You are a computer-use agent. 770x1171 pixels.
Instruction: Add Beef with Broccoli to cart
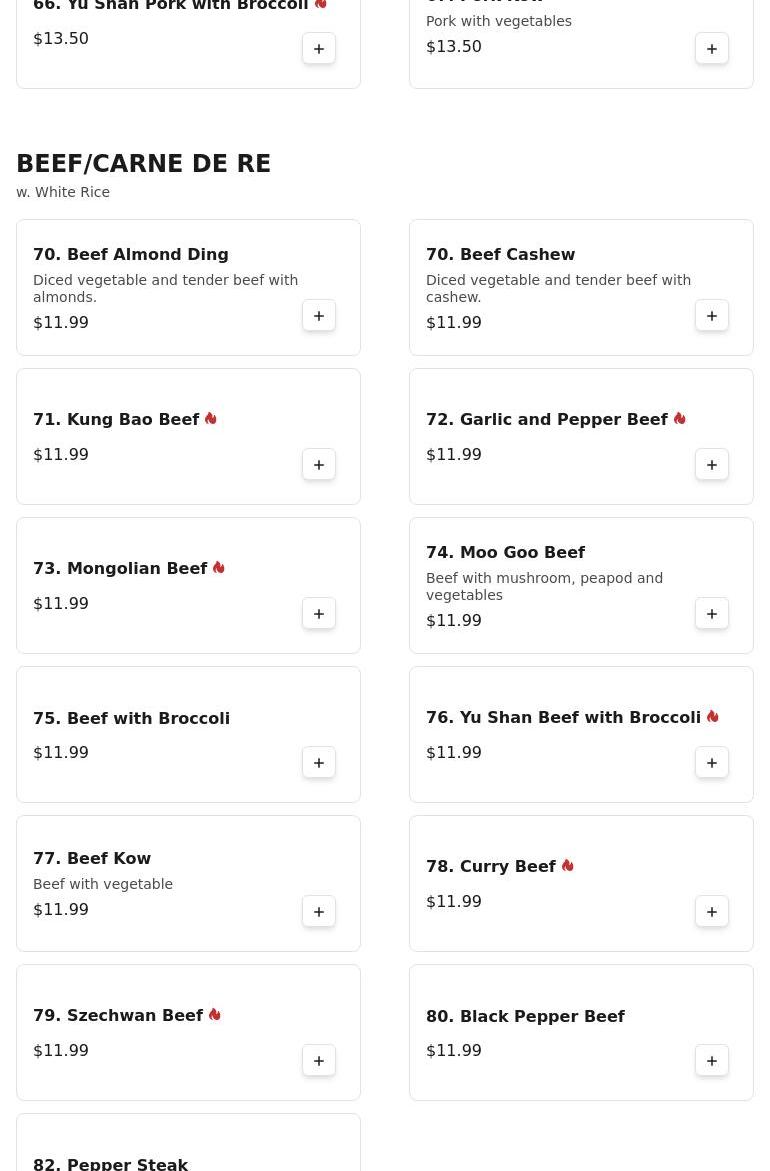click(x=319, y=762)
